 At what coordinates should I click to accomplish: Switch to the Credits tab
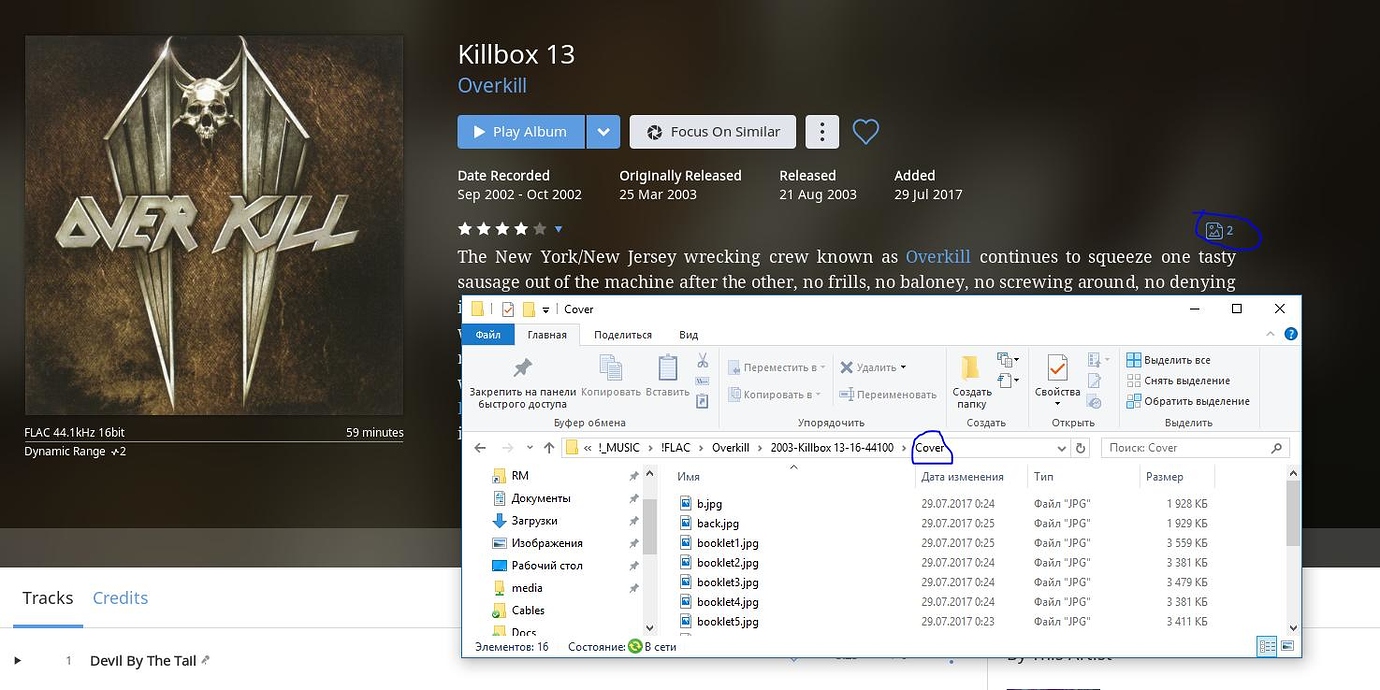coord(120,598)
